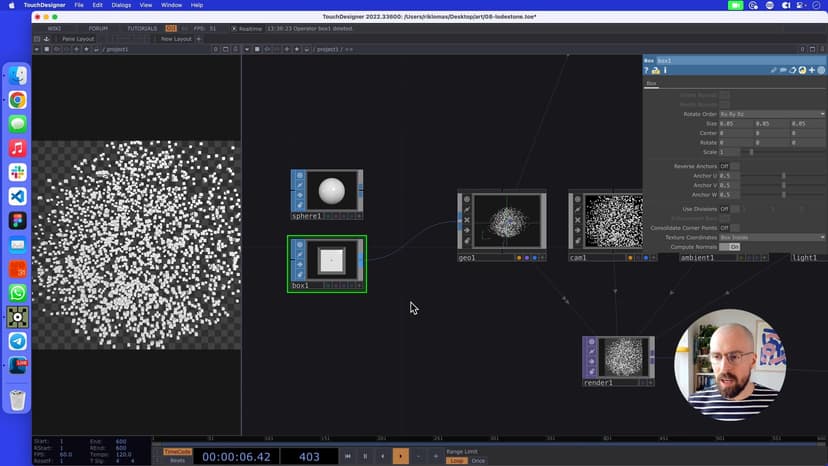Image resolution: width=828 pixels, height=466 pixels.
Task: Open the Music app in the dock
Action: pos(18,148)
